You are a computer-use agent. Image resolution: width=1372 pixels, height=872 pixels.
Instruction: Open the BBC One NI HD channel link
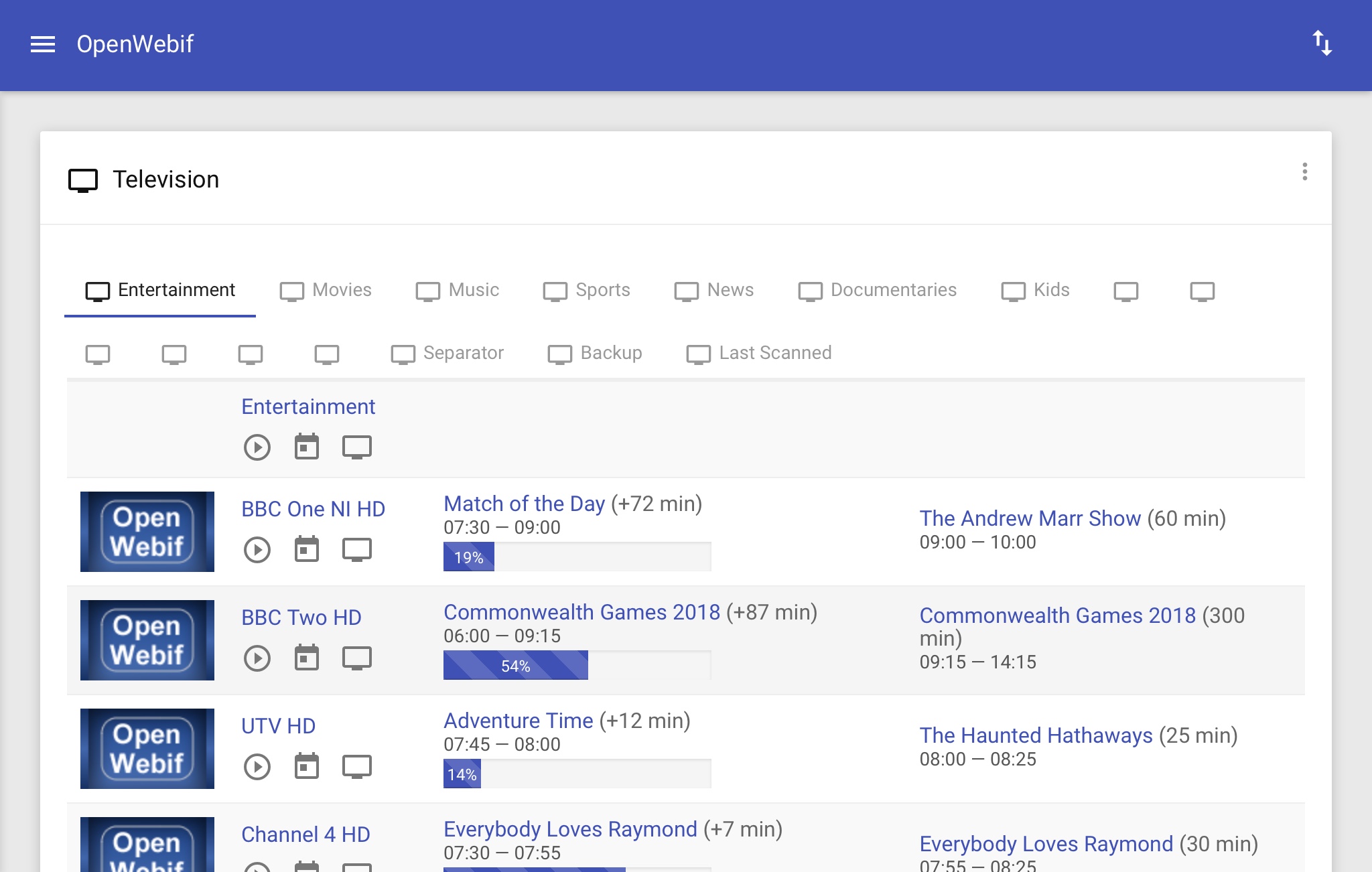click(313, 509)
